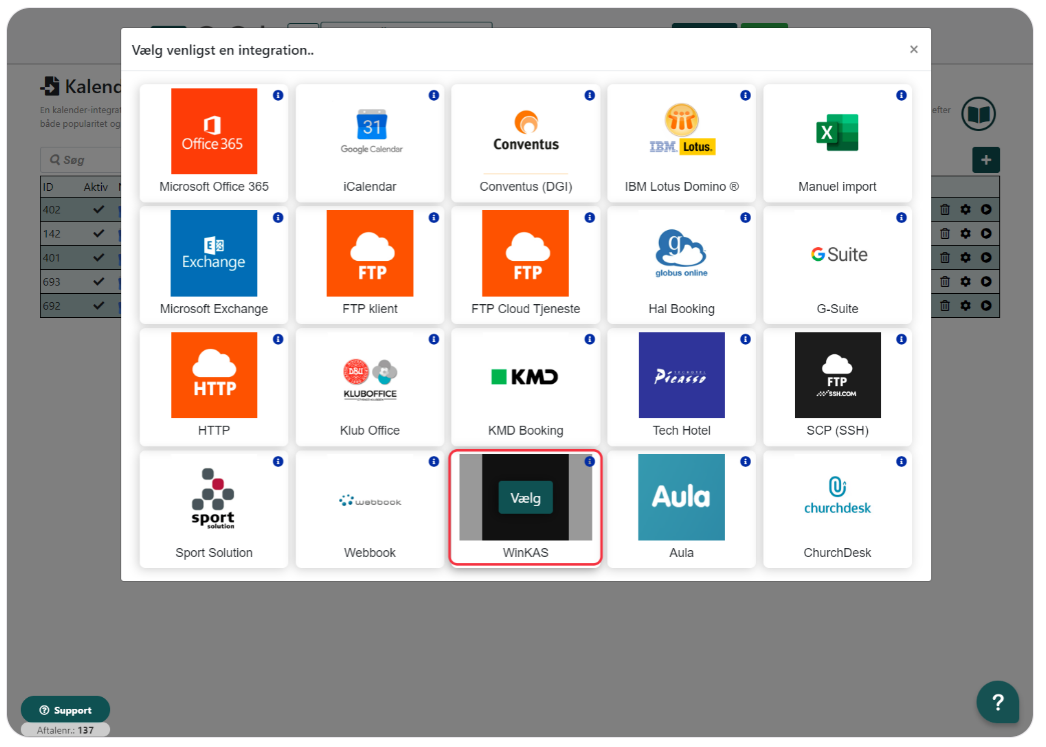This screenshot has width=1046, height=747.
Task: Select the Microsoft Office 365 integration tile
Action: [x=213, y=143]
